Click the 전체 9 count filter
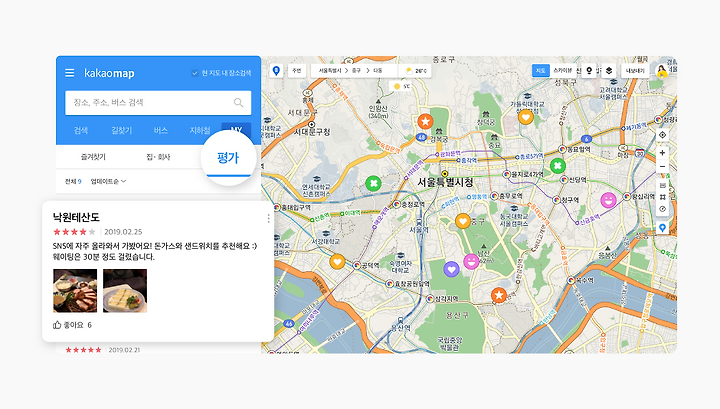Screen dimensions: 720x409 point(73,181)
